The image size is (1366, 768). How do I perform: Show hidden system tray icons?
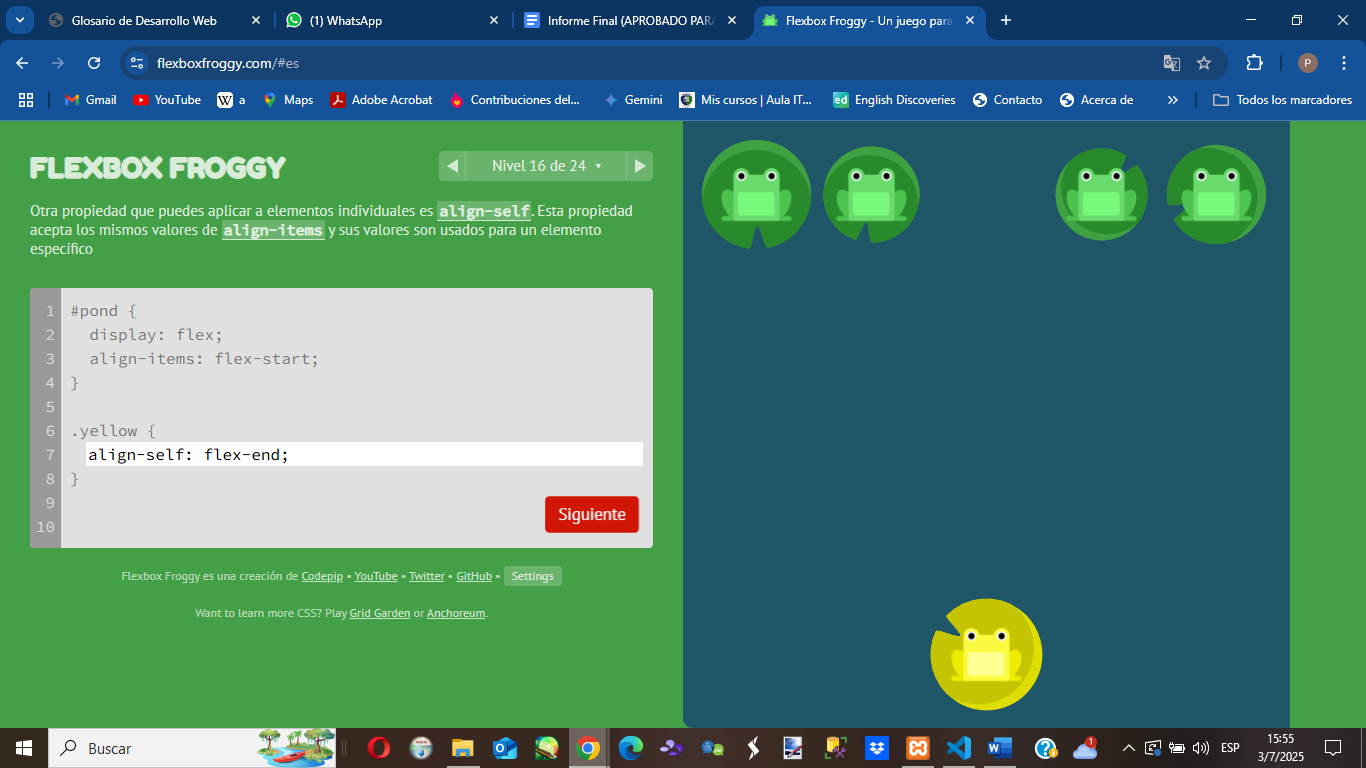(1129, 748)
